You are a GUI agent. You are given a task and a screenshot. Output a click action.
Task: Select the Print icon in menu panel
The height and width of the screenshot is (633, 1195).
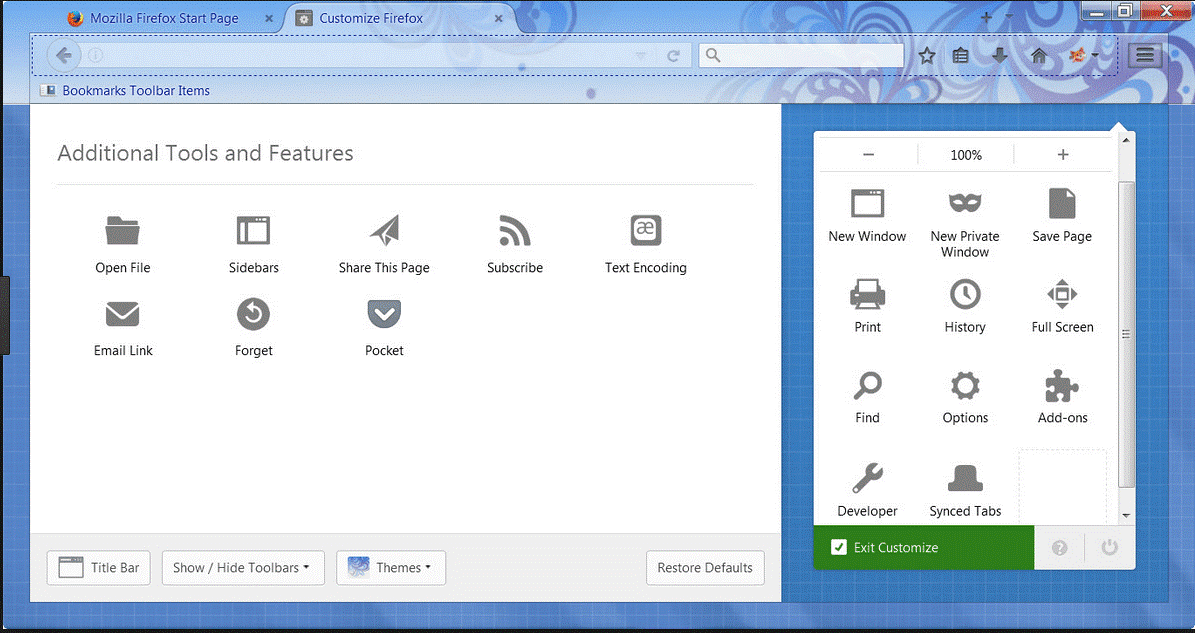pos(867,294)
